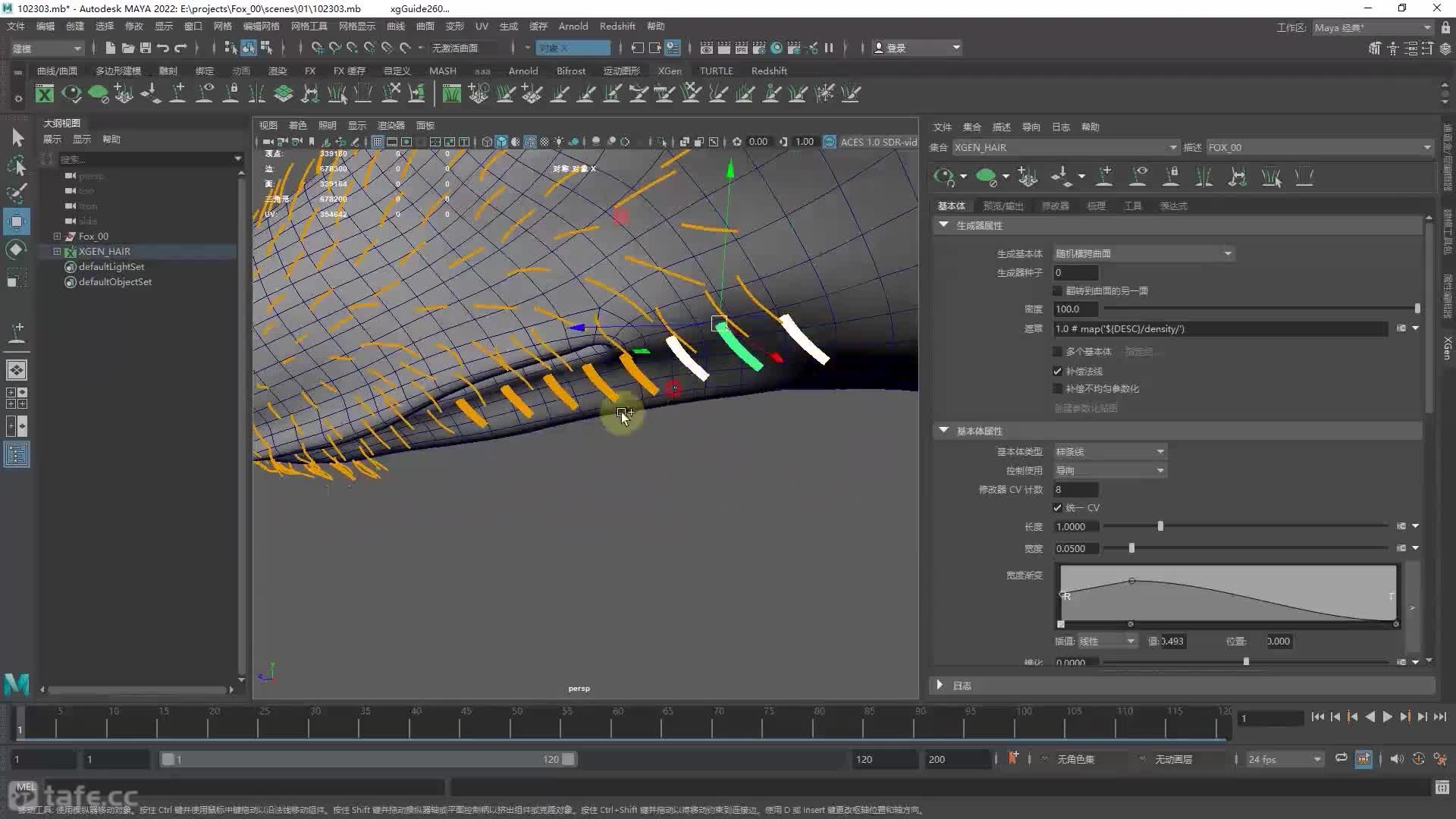Click select guides cursor icon in XGen panel

tap(1271, 177)
